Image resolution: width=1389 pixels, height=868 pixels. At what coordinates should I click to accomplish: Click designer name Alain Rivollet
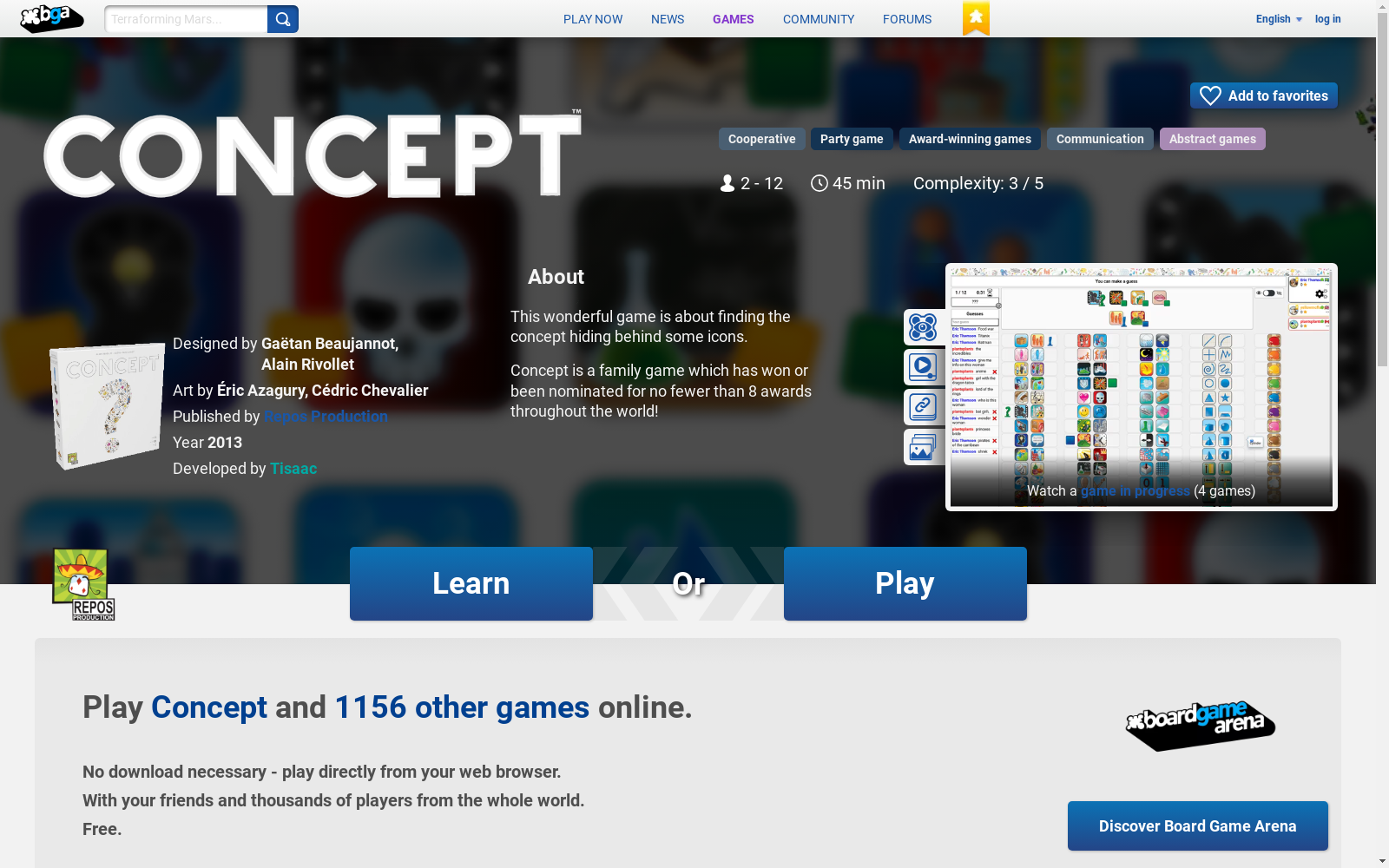(307, 365)
